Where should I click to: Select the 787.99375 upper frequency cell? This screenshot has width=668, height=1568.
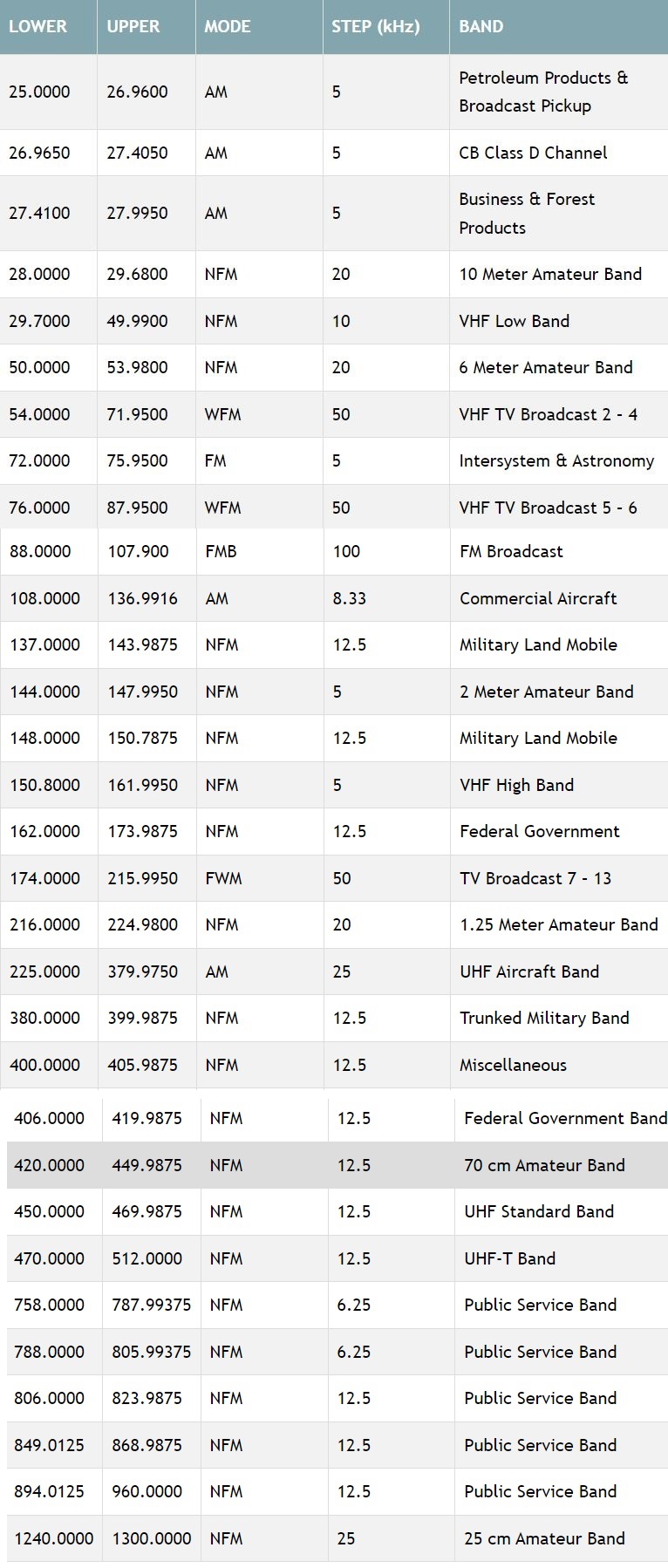(x=152, y=1305)
